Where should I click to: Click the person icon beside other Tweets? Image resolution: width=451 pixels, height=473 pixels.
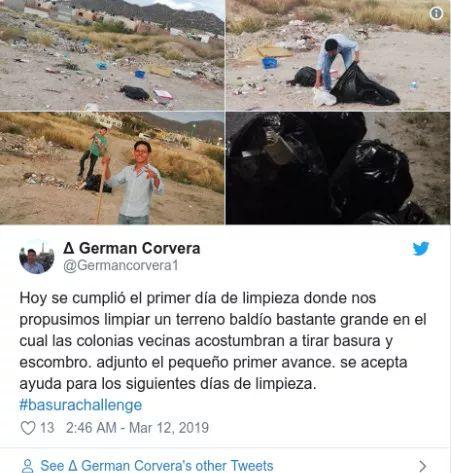pos(27,466)
